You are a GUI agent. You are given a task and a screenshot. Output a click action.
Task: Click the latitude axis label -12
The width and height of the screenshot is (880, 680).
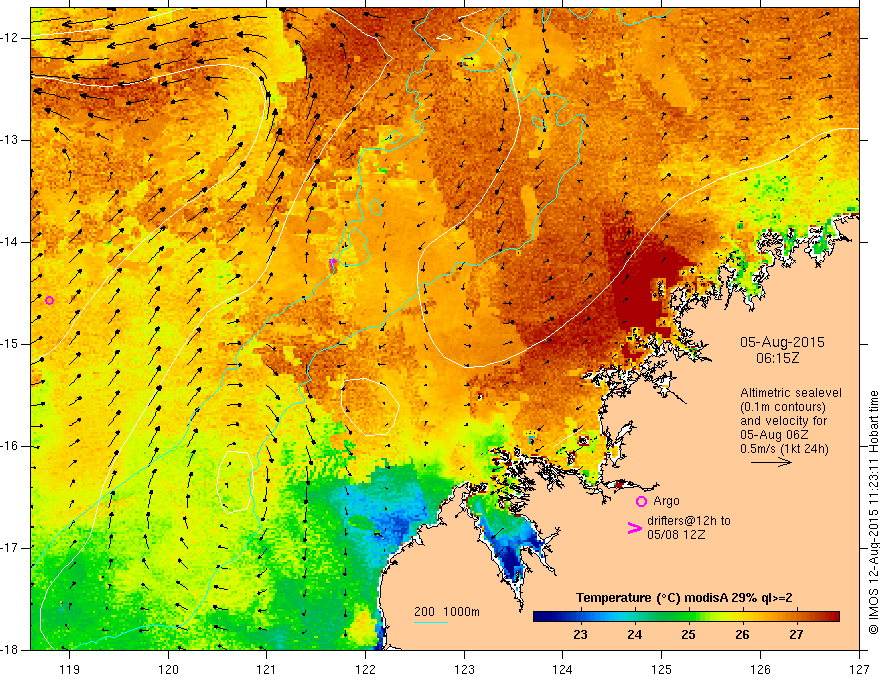10,38
